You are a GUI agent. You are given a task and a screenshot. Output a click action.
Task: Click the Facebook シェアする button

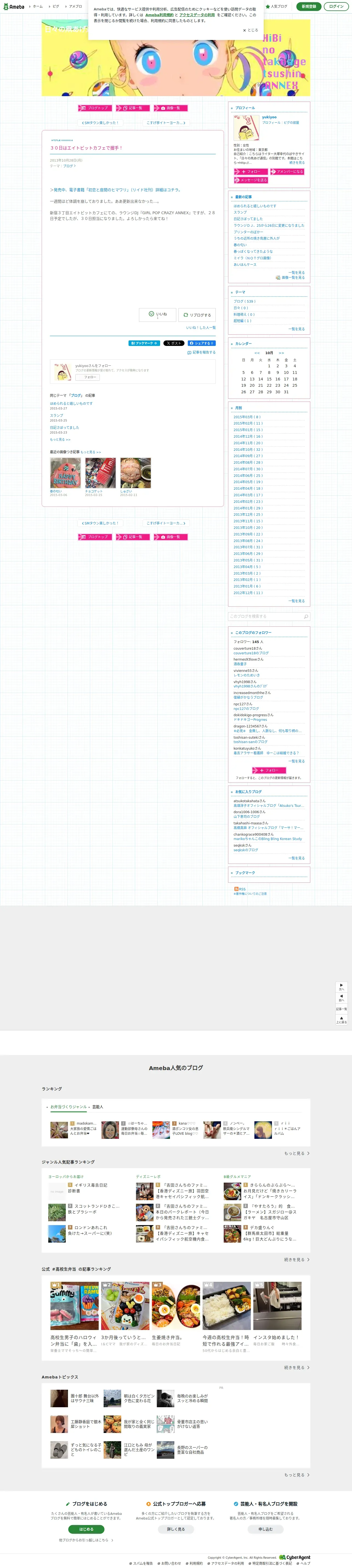pos(201,343)
